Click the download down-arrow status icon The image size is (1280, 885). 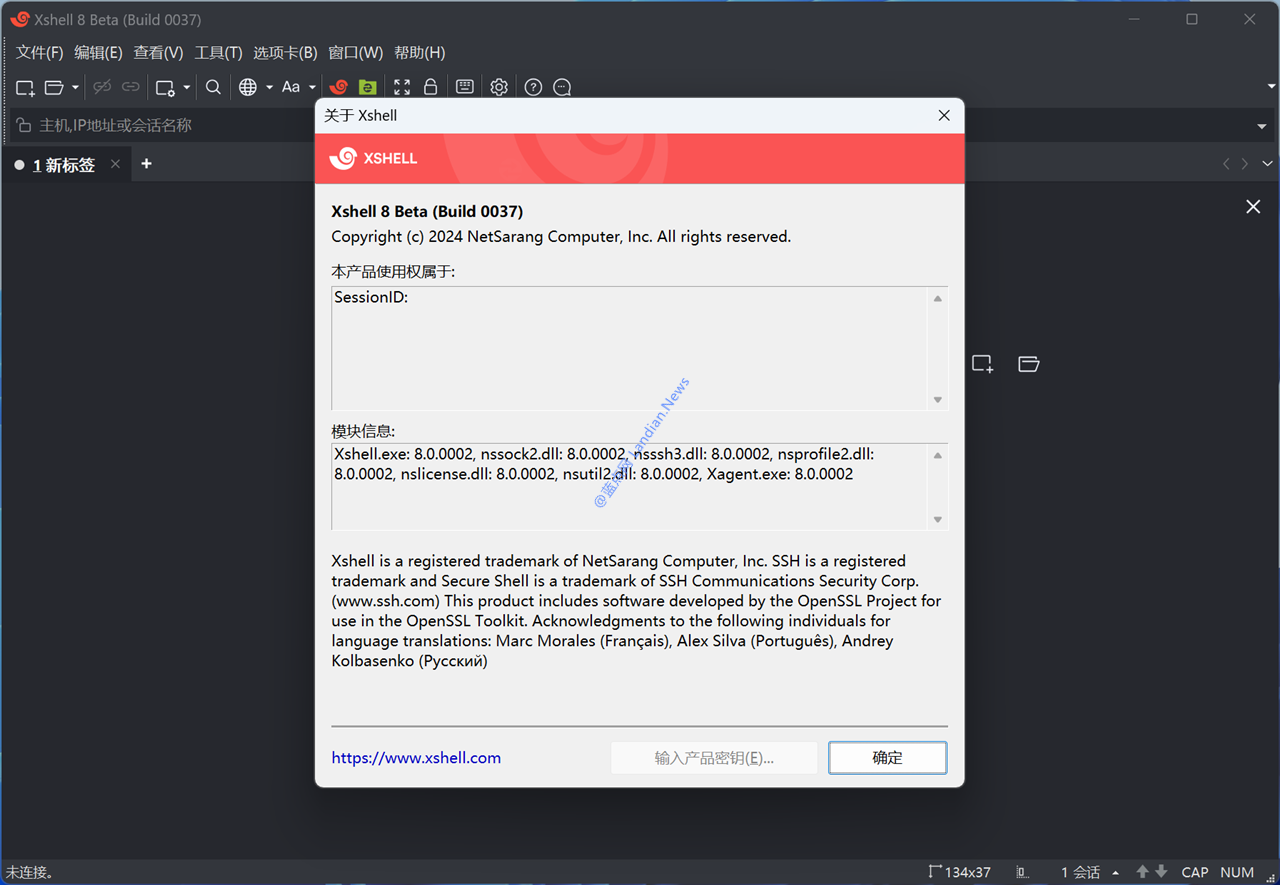coord(1161,872)
